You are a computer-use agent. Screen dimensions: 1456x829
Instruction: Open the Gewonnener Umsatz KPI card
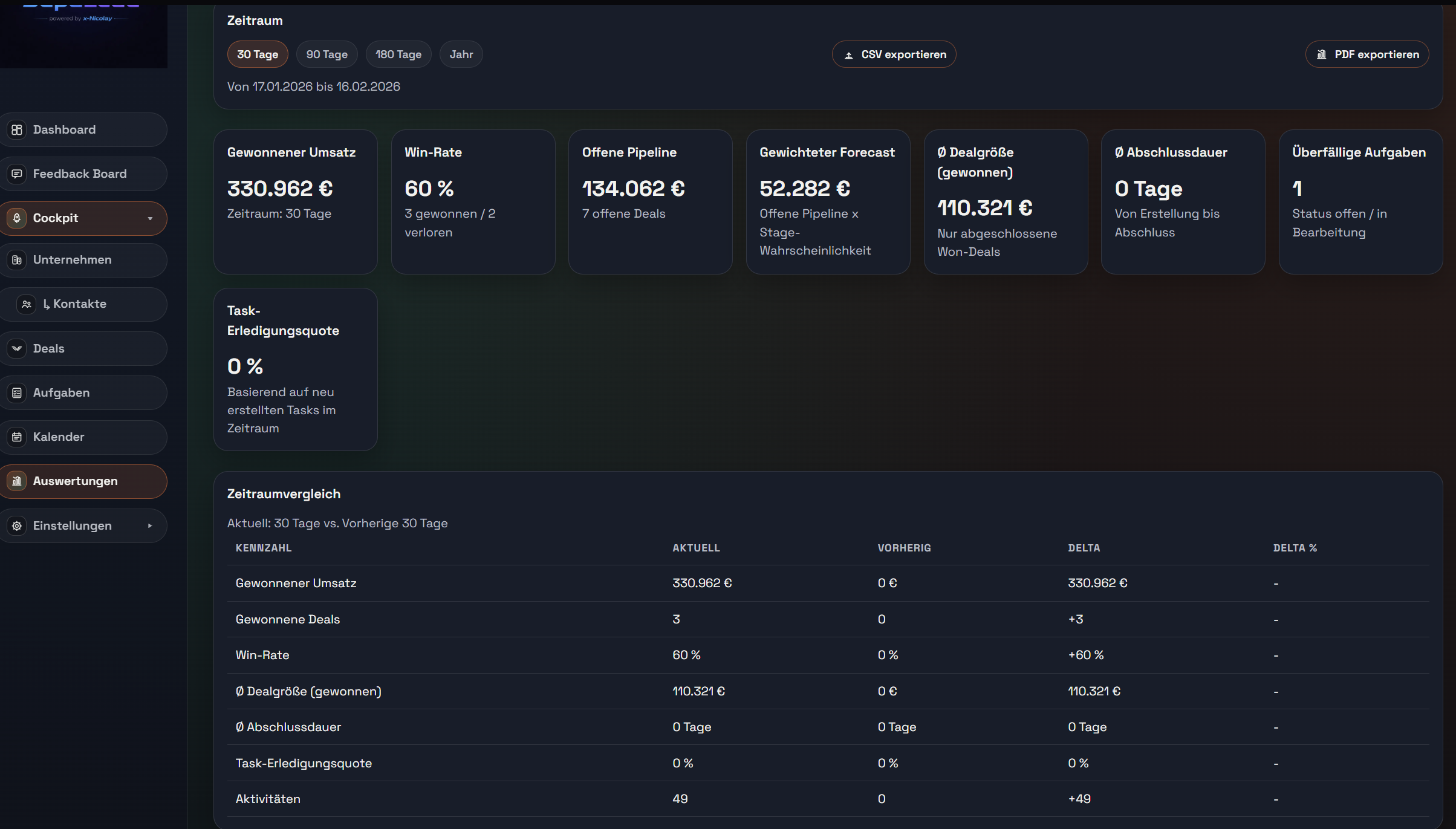(295, 201)
